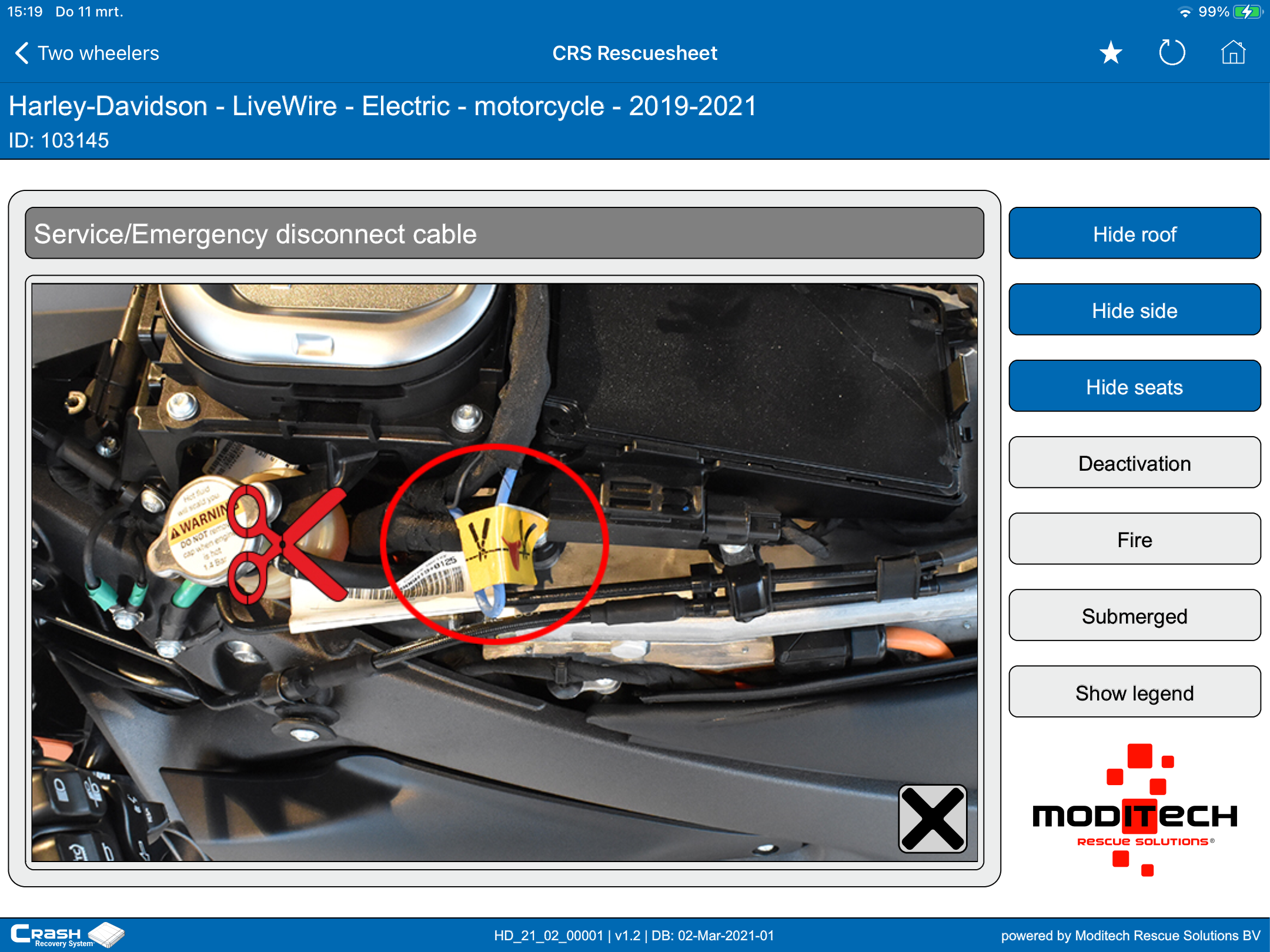Go back to Two wheelers
Screen dimensions: 1270x952
tap(86, 53)
